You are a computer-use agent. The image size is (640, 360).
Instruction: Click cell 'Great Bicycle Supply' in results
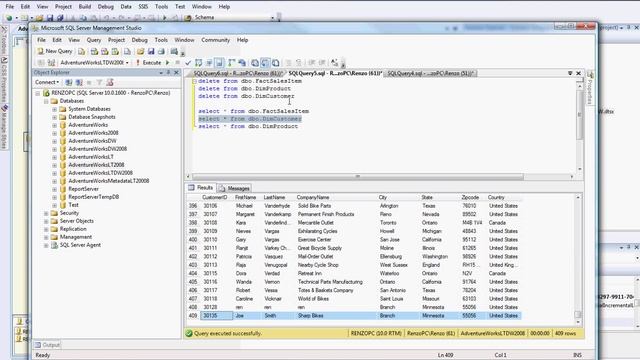320,248
